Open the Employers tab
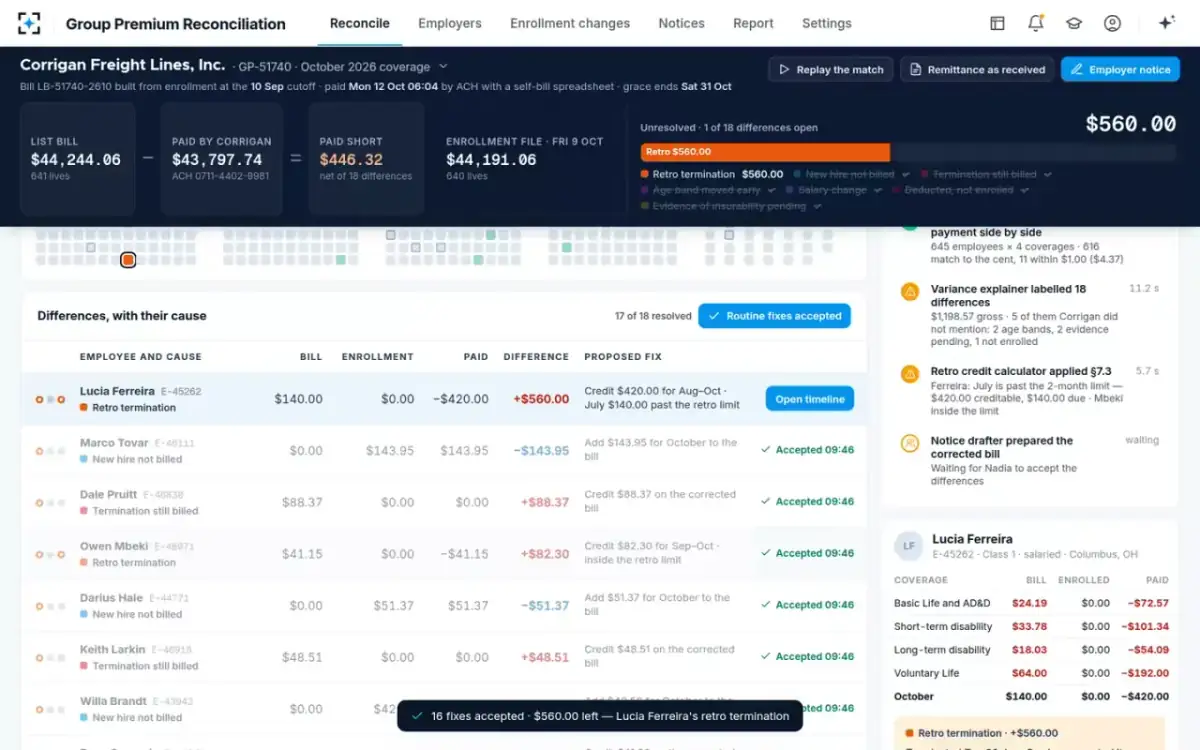Image resolution: width=1200 pixels, height=750 pixels. click(450, 23)
